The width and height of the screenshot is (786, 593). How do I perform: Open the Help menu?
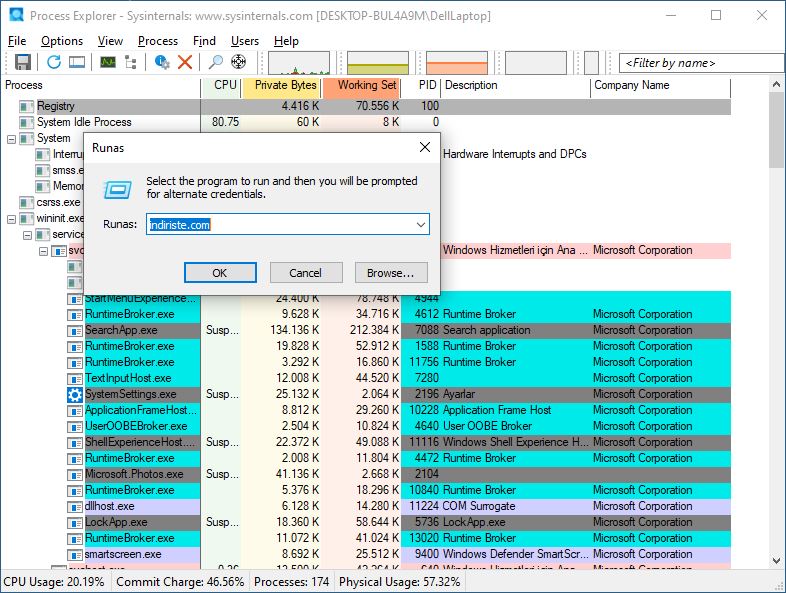(286, 41)
